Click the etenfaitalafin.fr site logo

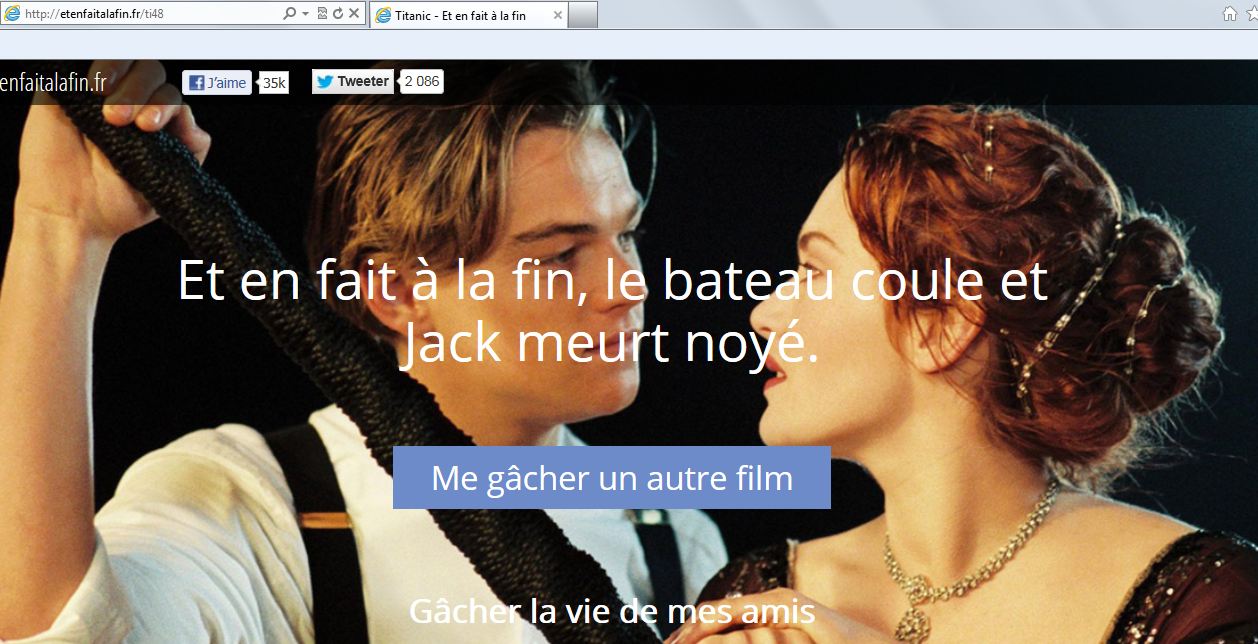52,83
